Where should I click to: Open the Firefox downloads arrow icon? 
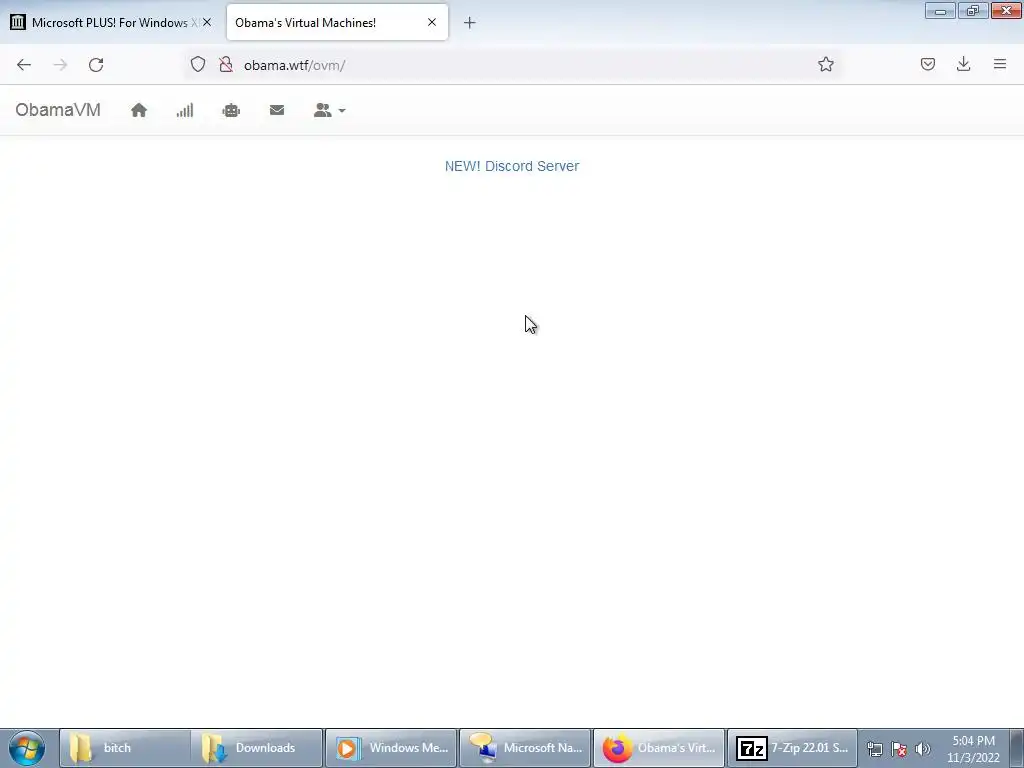963,64
